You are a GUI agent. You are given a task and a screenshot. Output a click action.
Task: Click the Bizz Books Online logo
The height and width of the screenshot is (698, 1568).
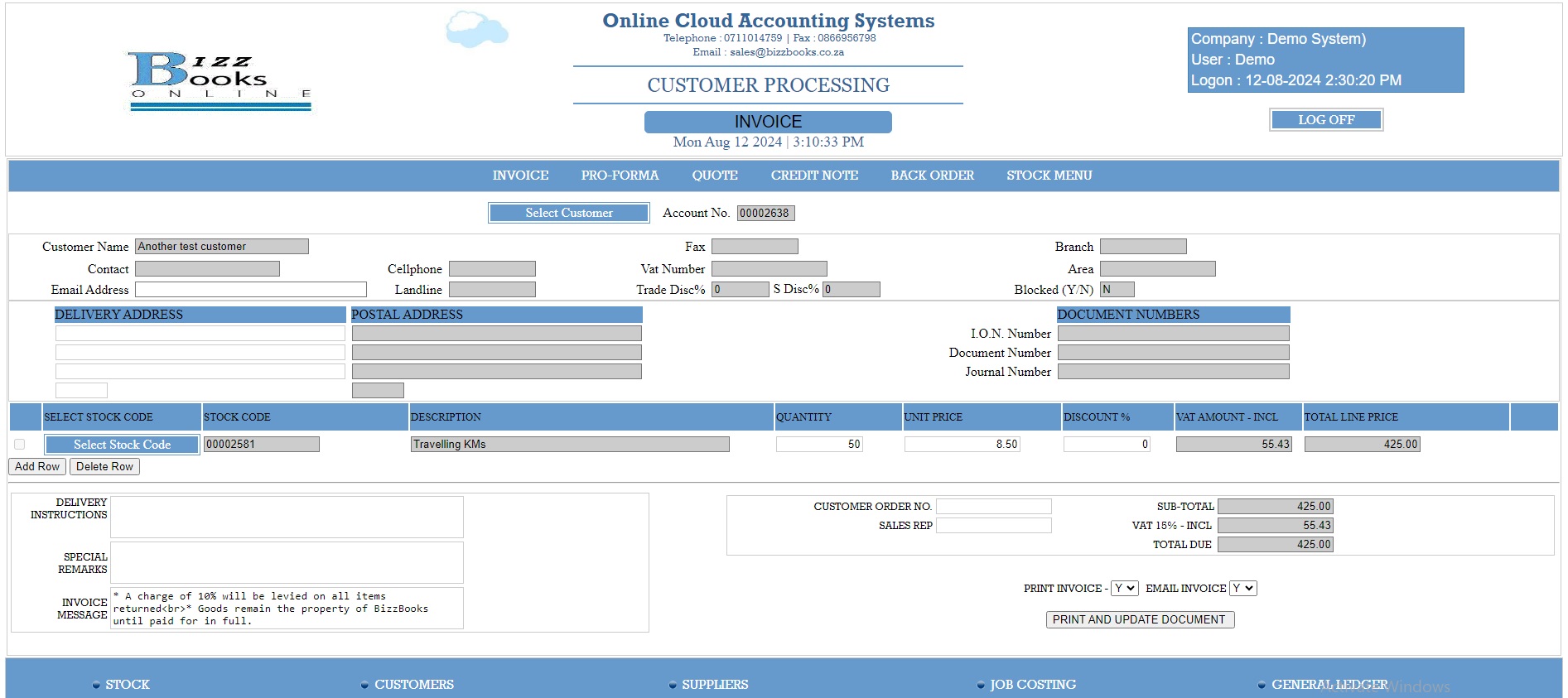pos(220,80)
